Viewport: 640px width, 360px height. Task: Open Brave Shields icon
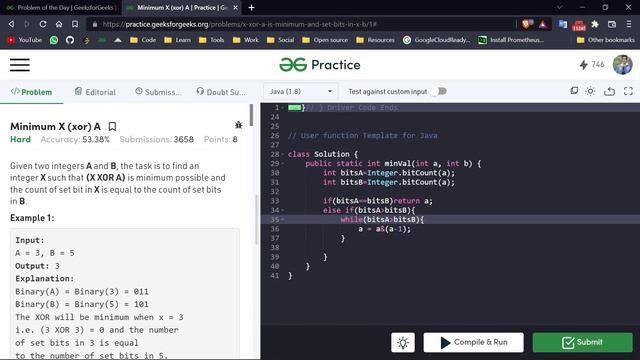[x=526, y=24]
